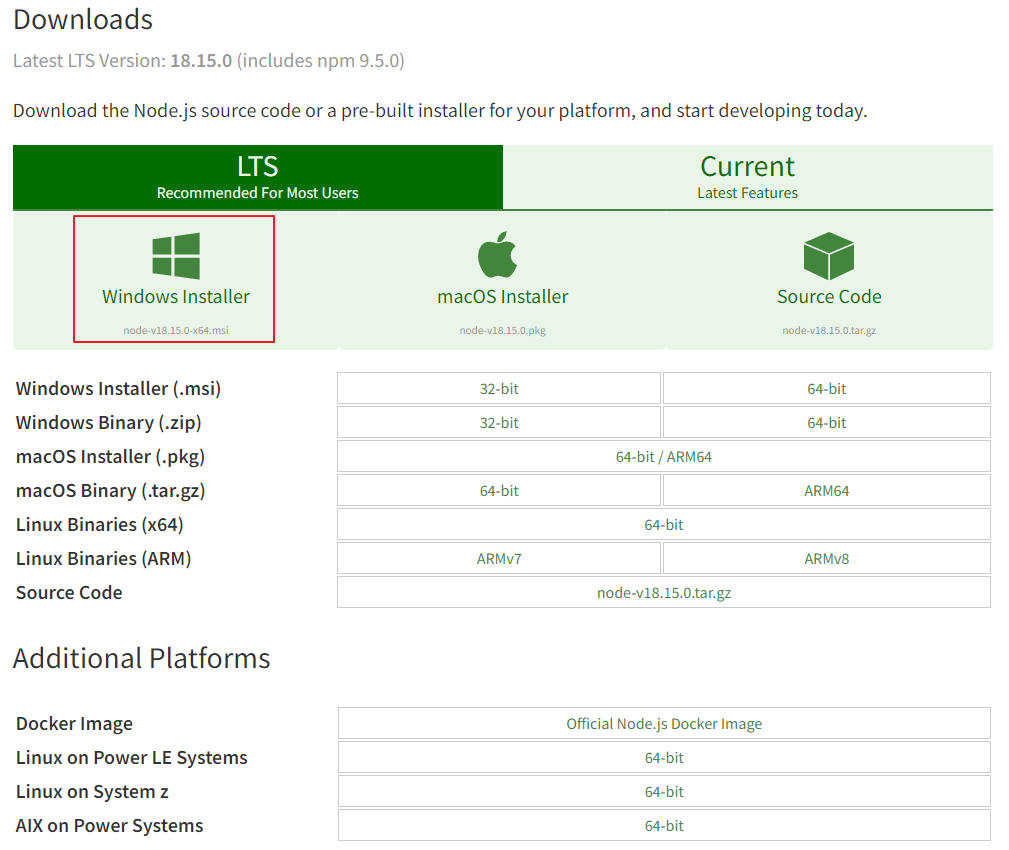Click the Downloads page heading
Viewport: 1009px width, 850px height.
click(x=83, y=20)
